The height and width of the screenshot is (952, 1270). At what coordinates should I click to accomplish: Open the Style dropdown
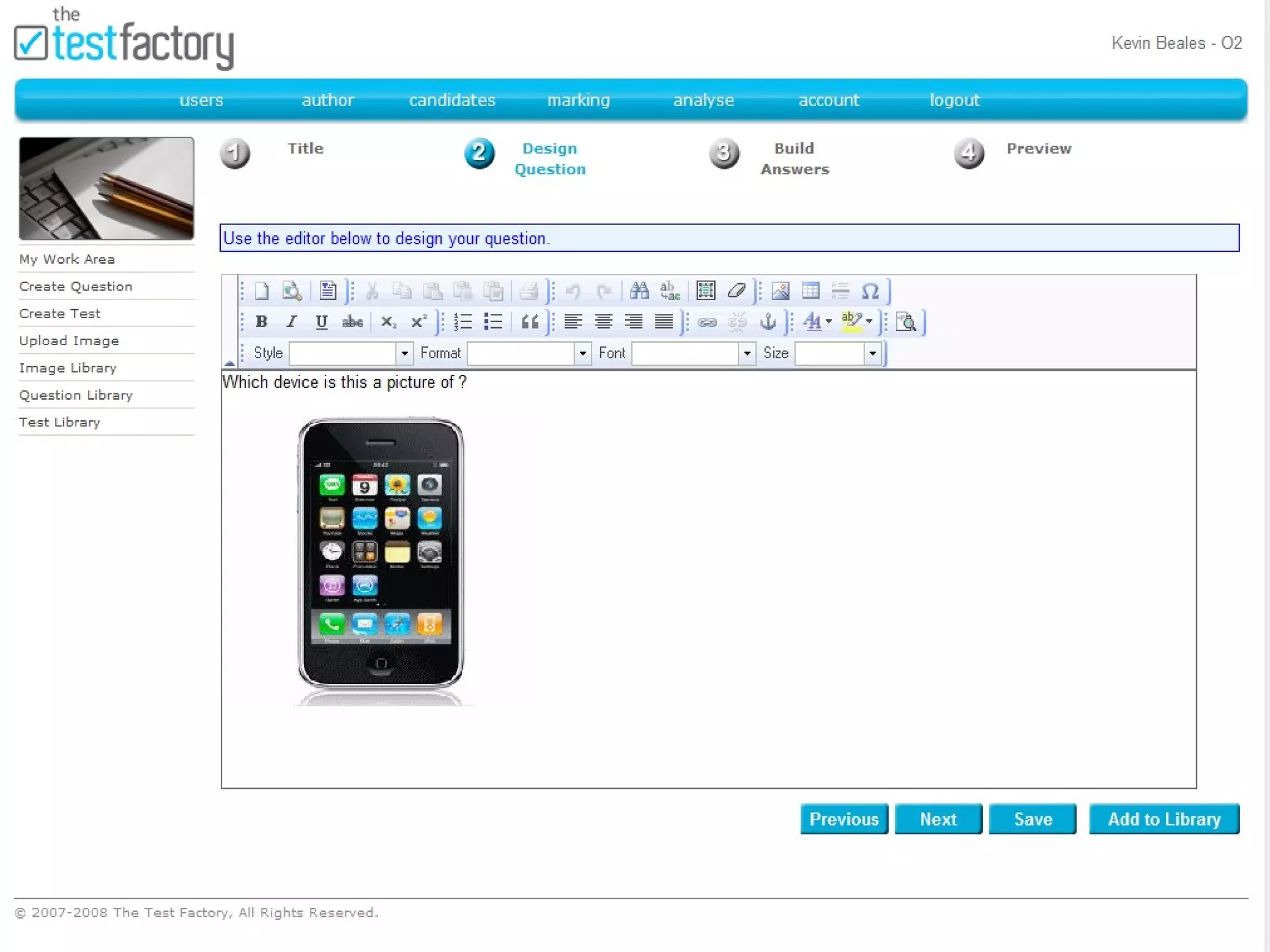(404, 353)
